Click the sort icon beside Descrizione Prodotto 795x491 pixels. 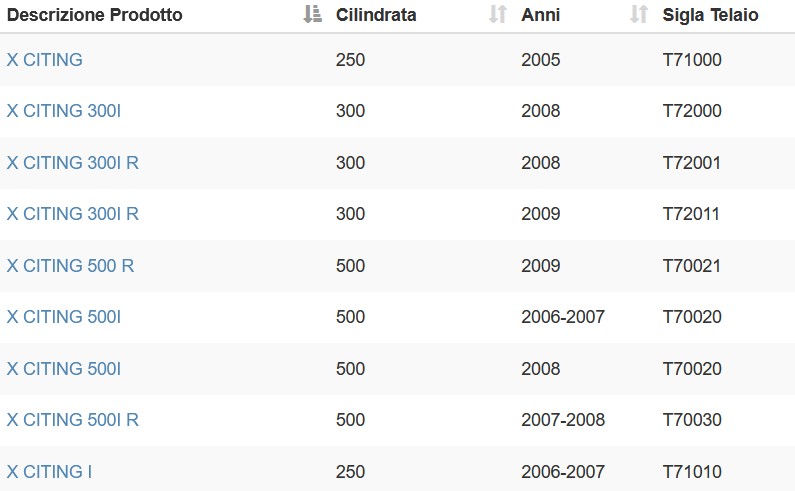click(312, 14)
